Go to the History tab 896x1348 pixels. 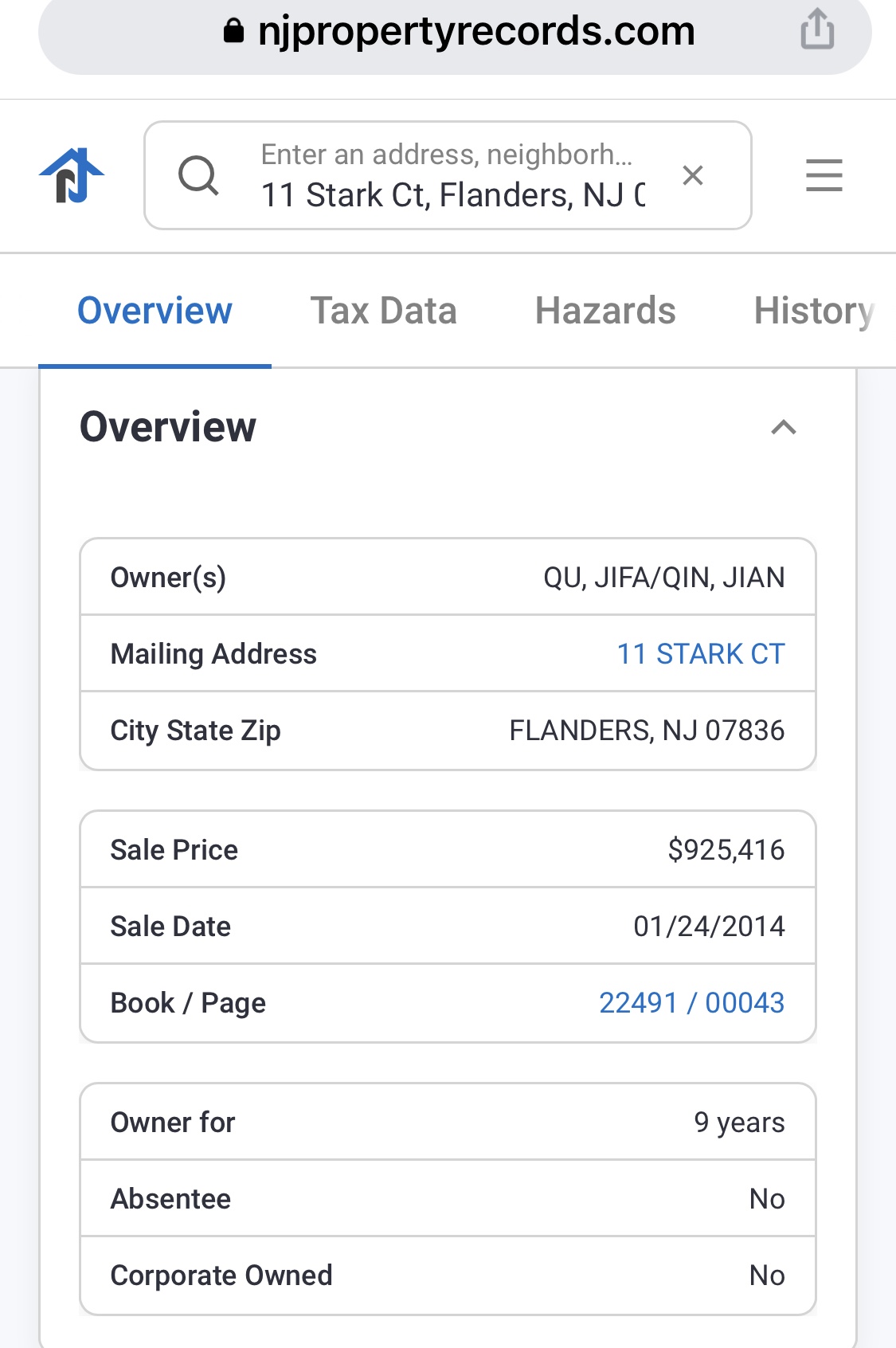coord(814,311)
